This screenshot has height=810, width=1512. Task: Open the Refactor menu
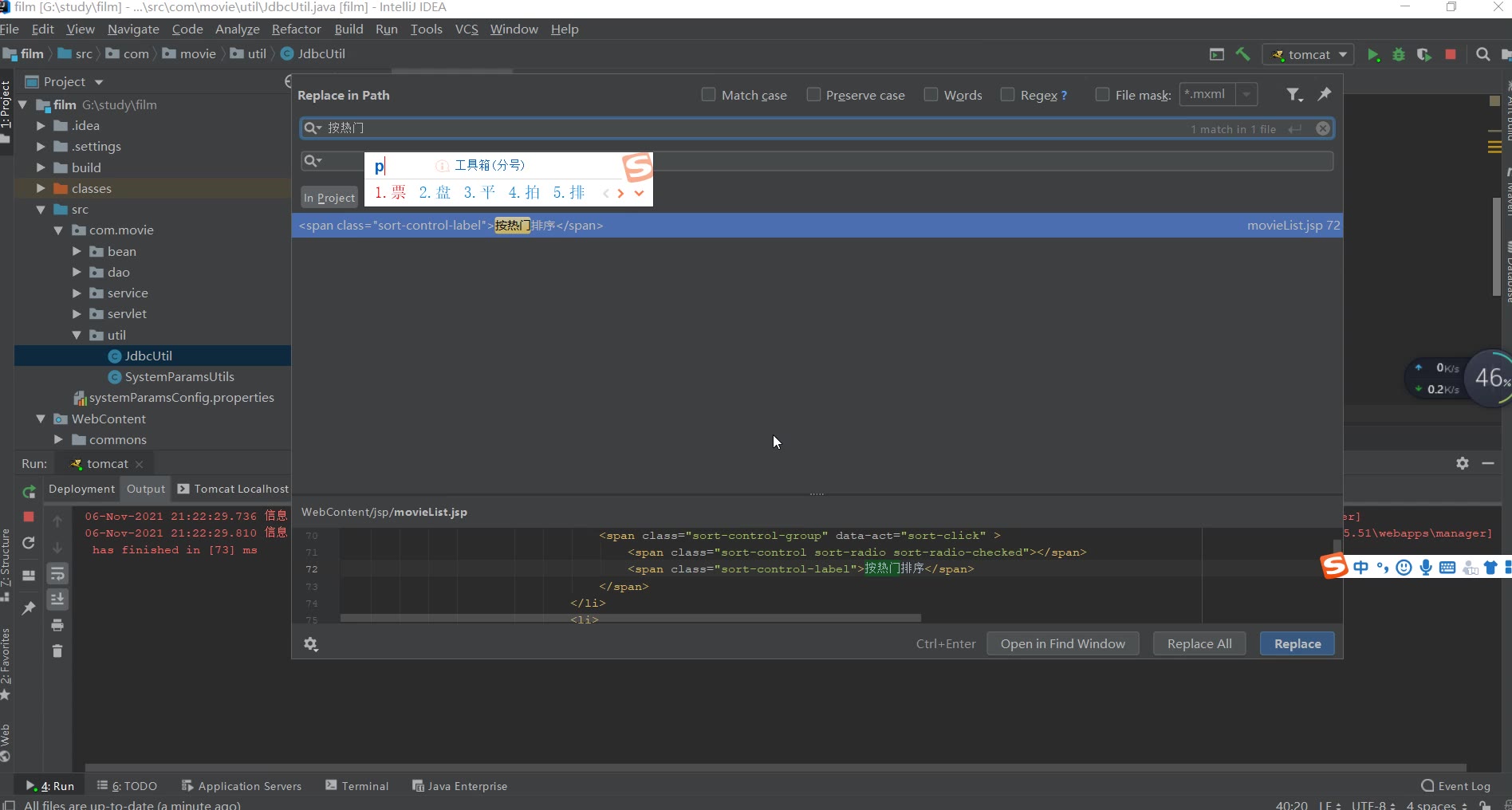[x=297, y=29]
